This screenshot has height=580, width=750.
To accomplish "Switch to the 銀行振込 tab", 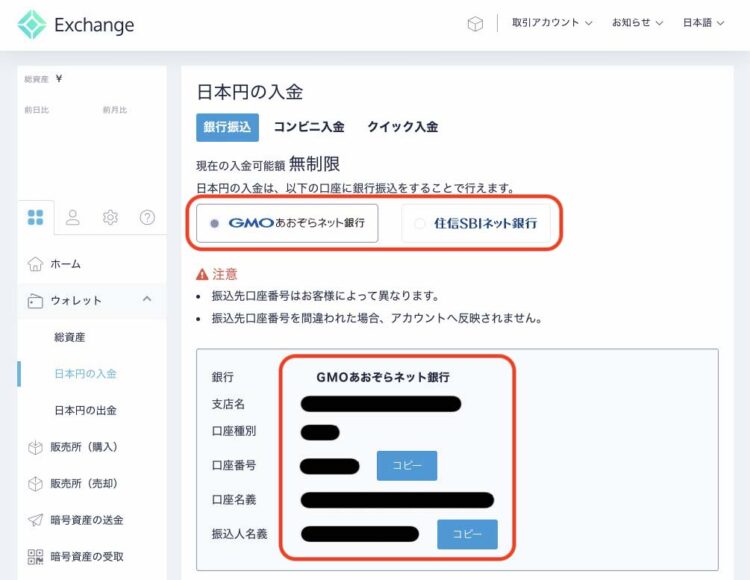I will 227,127.
